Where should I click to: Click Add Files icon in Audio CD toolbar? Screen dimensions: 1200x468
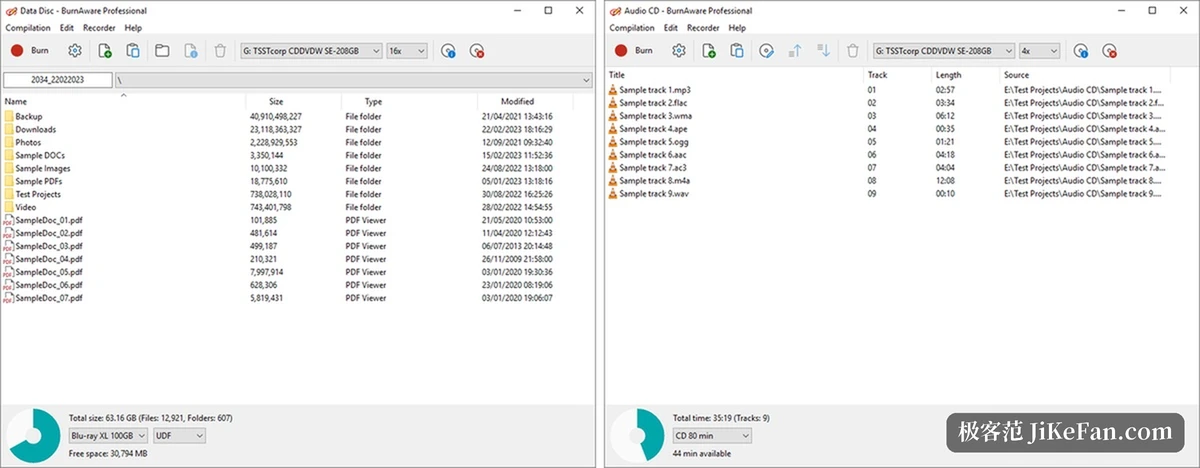pyautogui.click(x=709, y=50)
